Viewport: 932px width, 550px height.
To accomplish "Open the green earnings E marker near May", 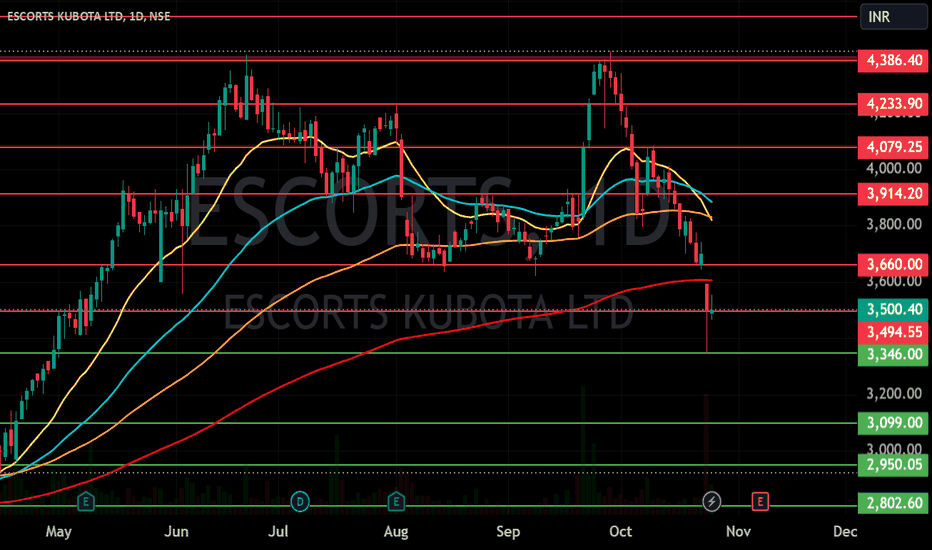I will [x=86, y=502].
